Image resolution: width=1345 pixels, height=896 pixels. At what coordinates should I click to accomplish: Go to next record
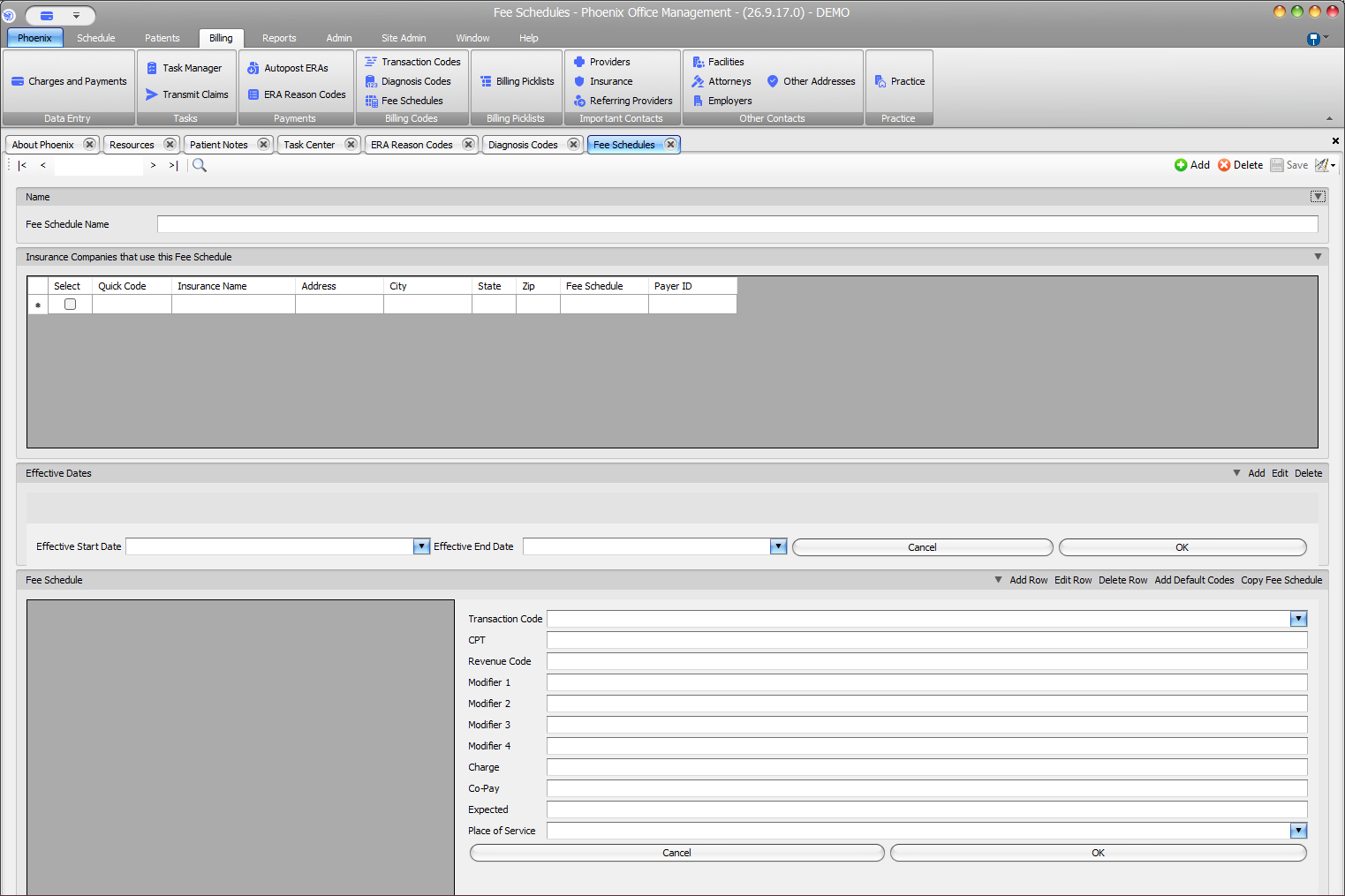pyautogui.click(x=153, y=165)
